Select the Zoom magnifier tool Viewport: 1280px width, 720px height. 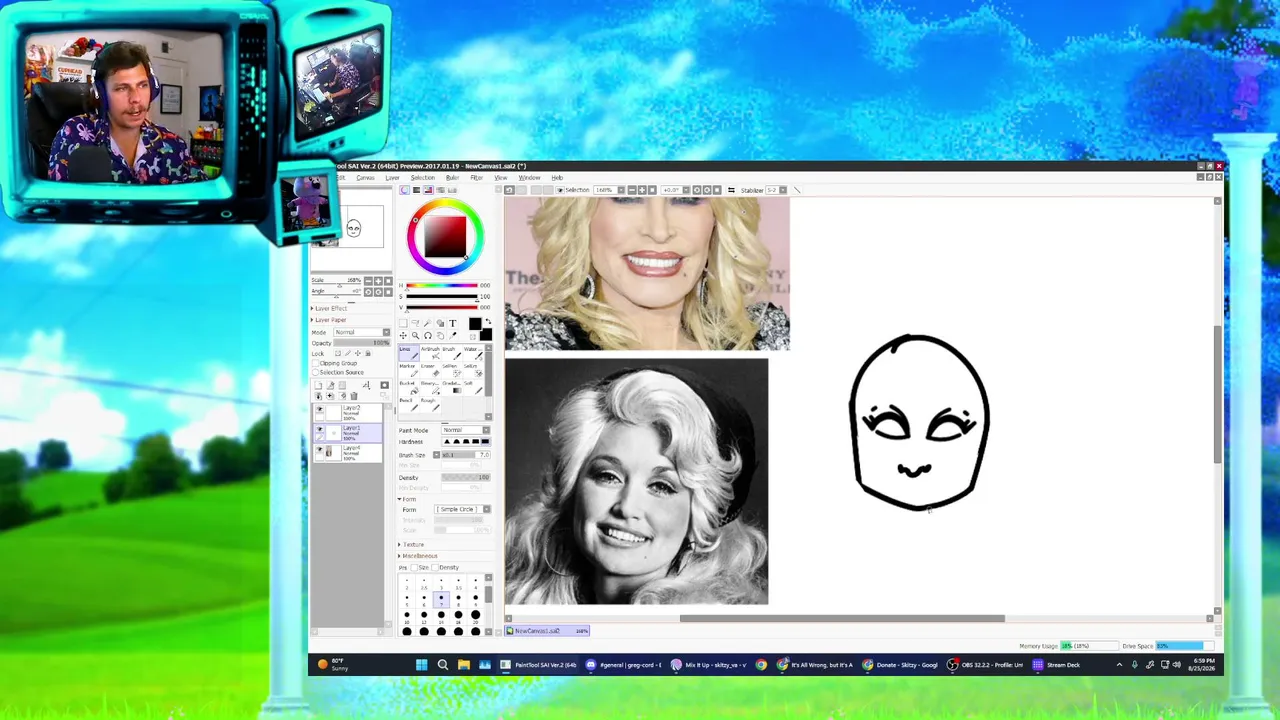click(416, 335)
